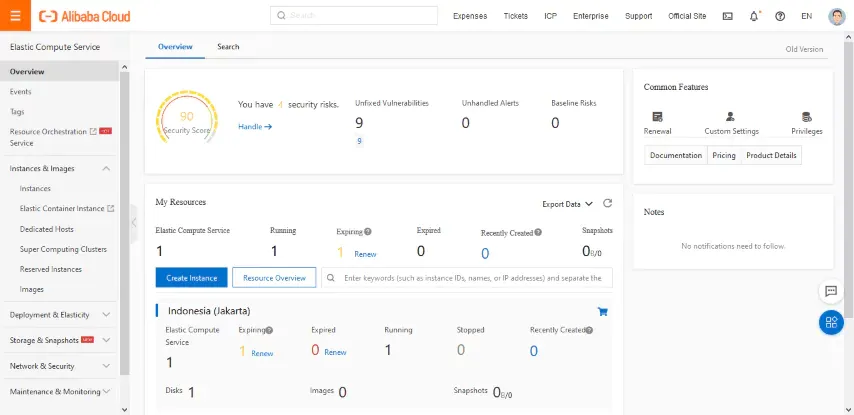854x415 pixels.
Task: Open the notifications bell
Action: [754, 16]
